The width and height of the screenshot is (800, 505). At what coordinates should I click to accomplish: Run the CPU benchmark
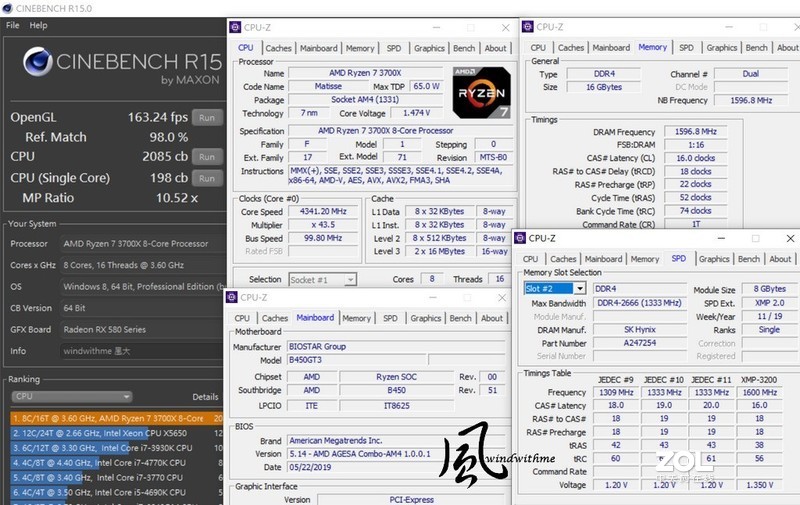pyautogui.click(x=207, y=157)
